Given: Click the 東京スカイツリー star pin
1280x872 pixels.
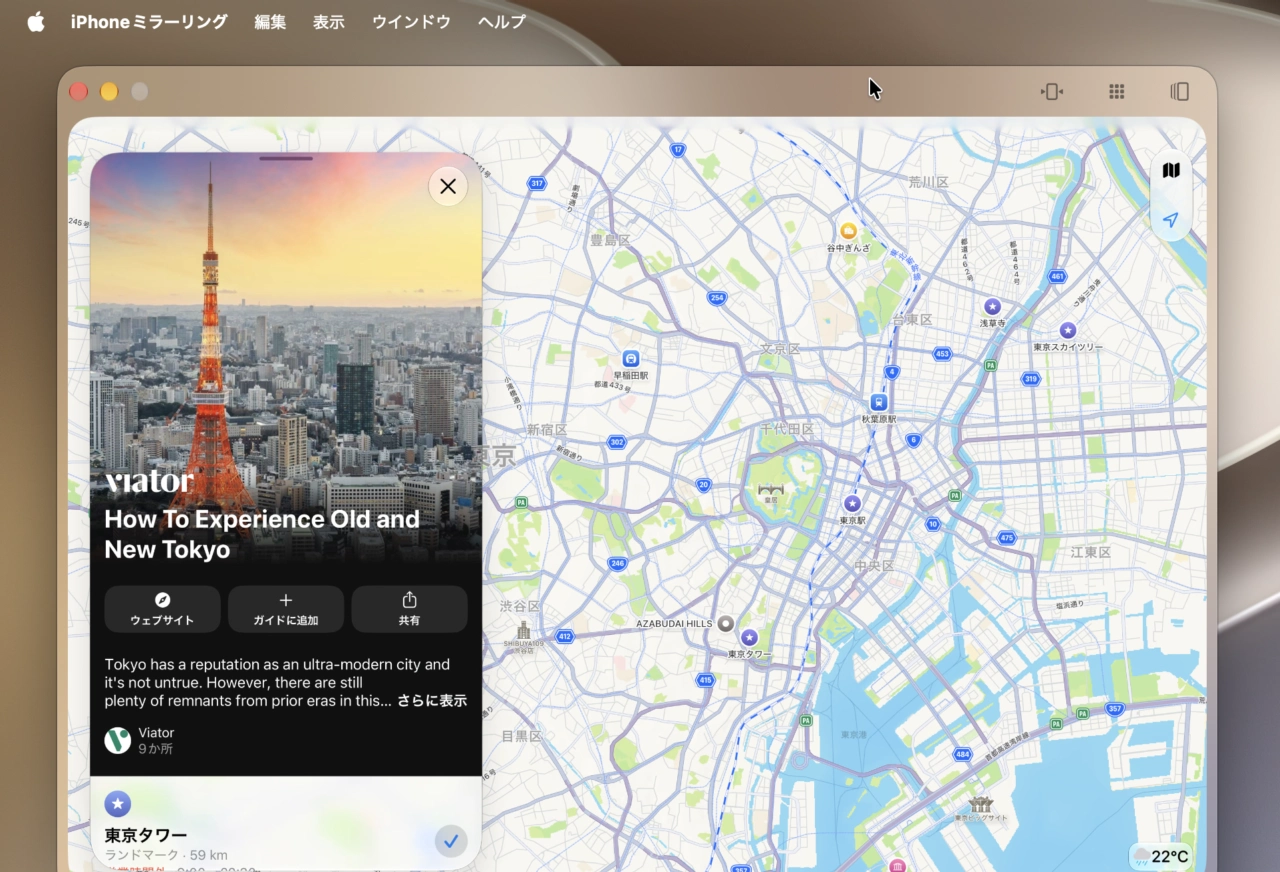Looking at the screenshot, I should click(x=1068, y=330).
